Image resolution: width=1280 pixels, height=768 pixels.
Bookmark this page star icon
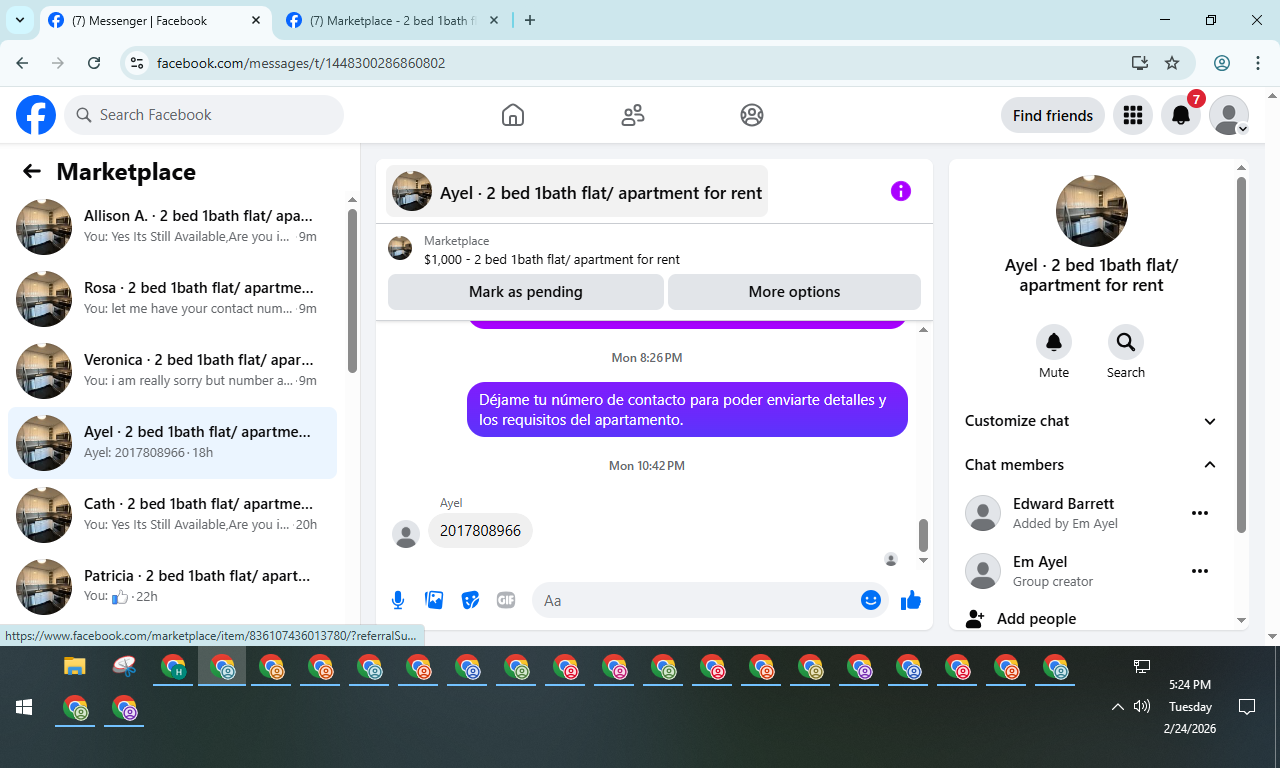click(1172, 63)
